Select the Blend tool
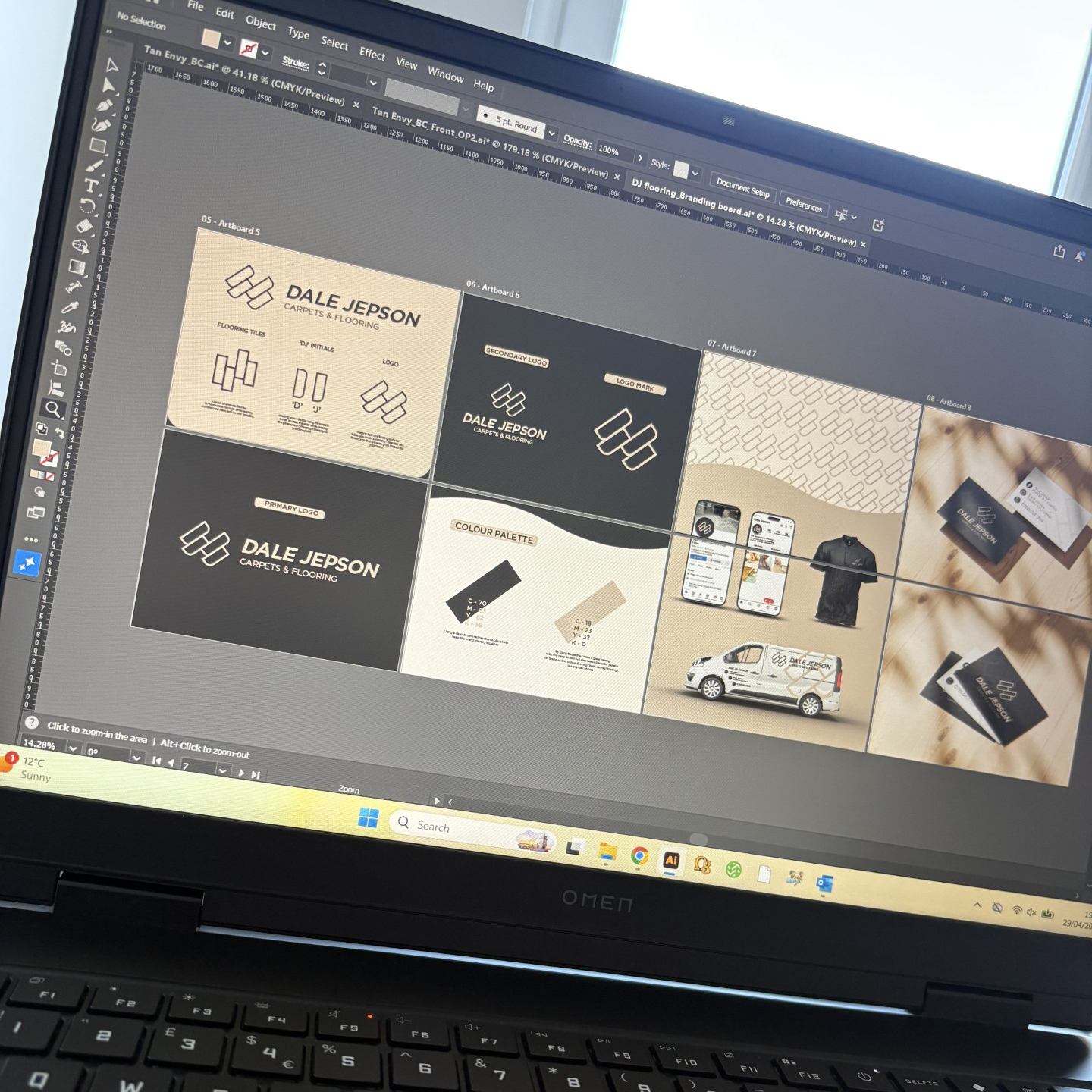The height and width of the screenshot is (1092, 1092). coord(64,348)
